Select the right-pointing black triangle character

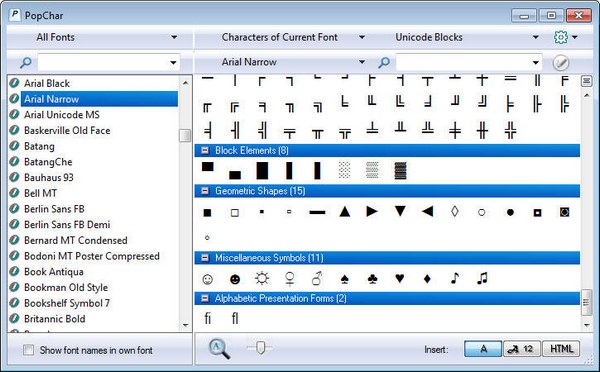point(372,211)
